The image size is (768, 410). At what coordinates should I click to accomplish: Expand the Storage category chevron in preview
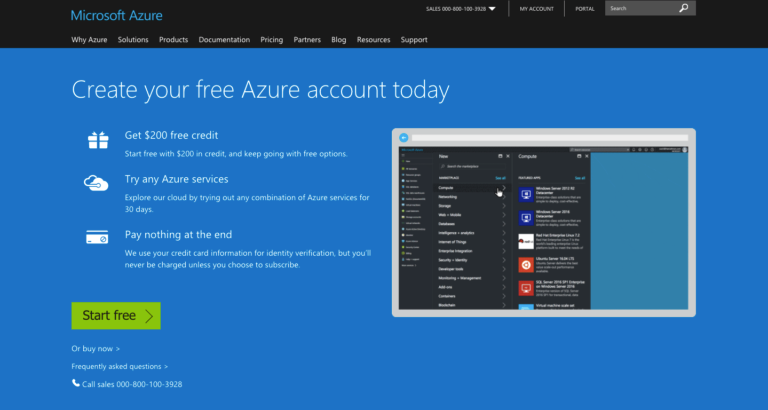(x=504, y=206)
